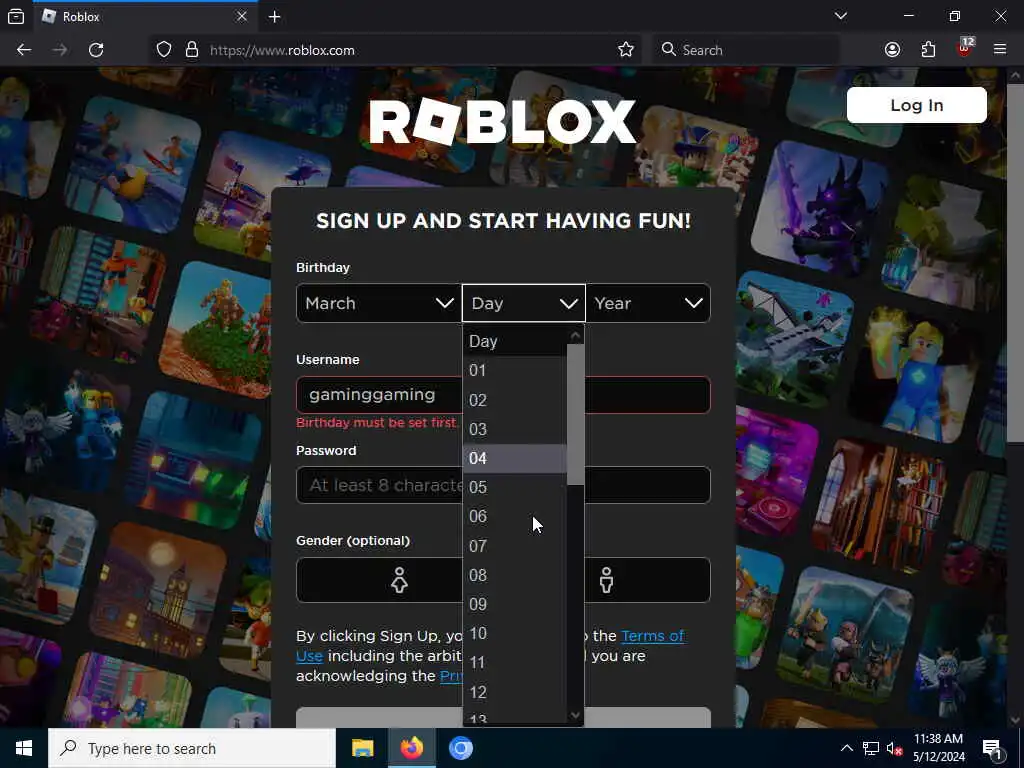
Task: Click the browser back arrow
Action: pyautogui.click(x=24, y=50)
